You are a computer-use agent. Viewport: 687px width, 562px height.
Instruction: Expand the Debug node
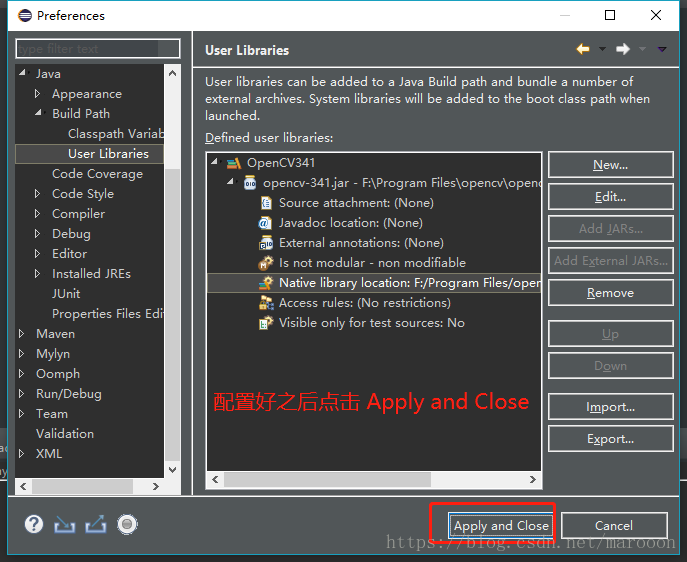click(x=37, y=233)
